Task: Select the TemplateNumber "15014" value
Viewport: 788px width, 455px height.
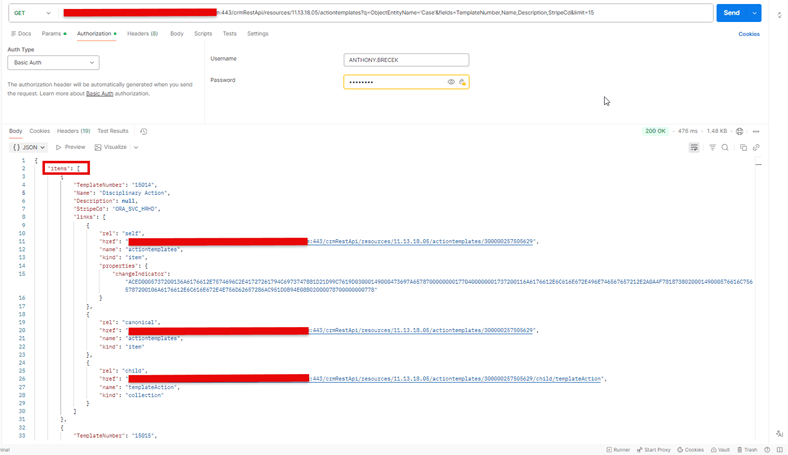Action: point(143,185)
